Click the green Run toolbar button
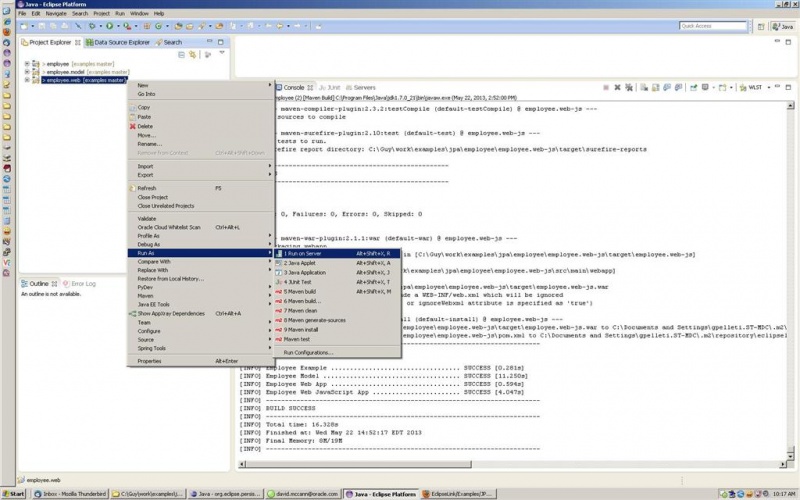 (x=109, y=26)
